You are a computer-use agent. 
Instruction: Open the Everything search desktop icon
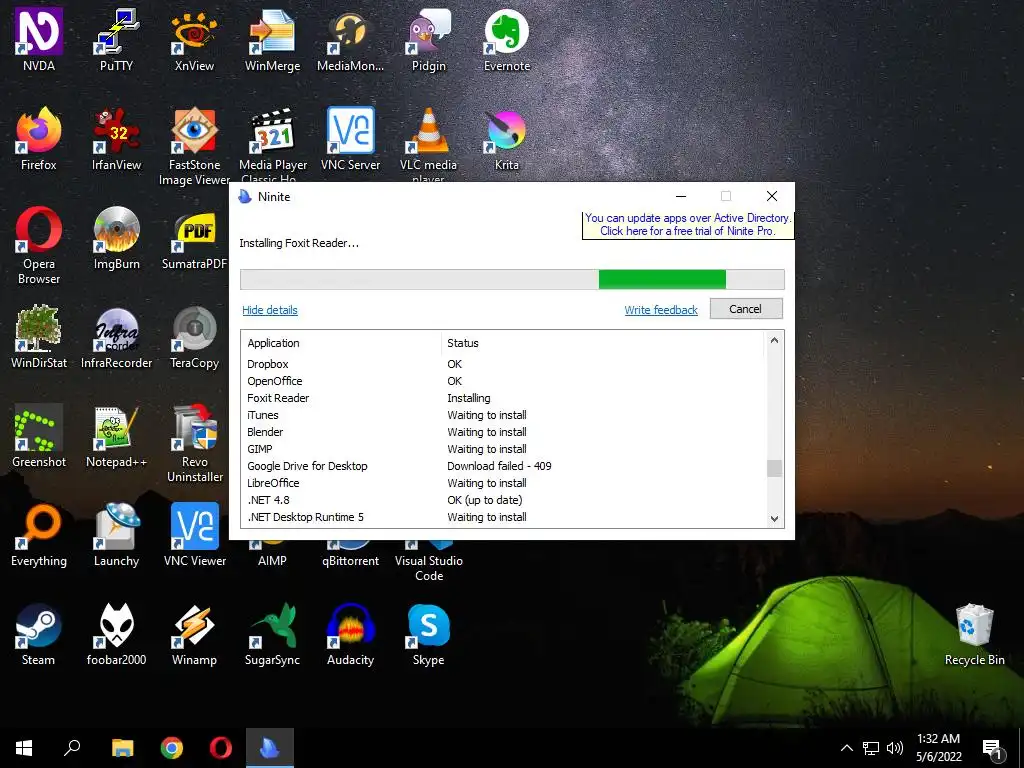click(39, 535)
